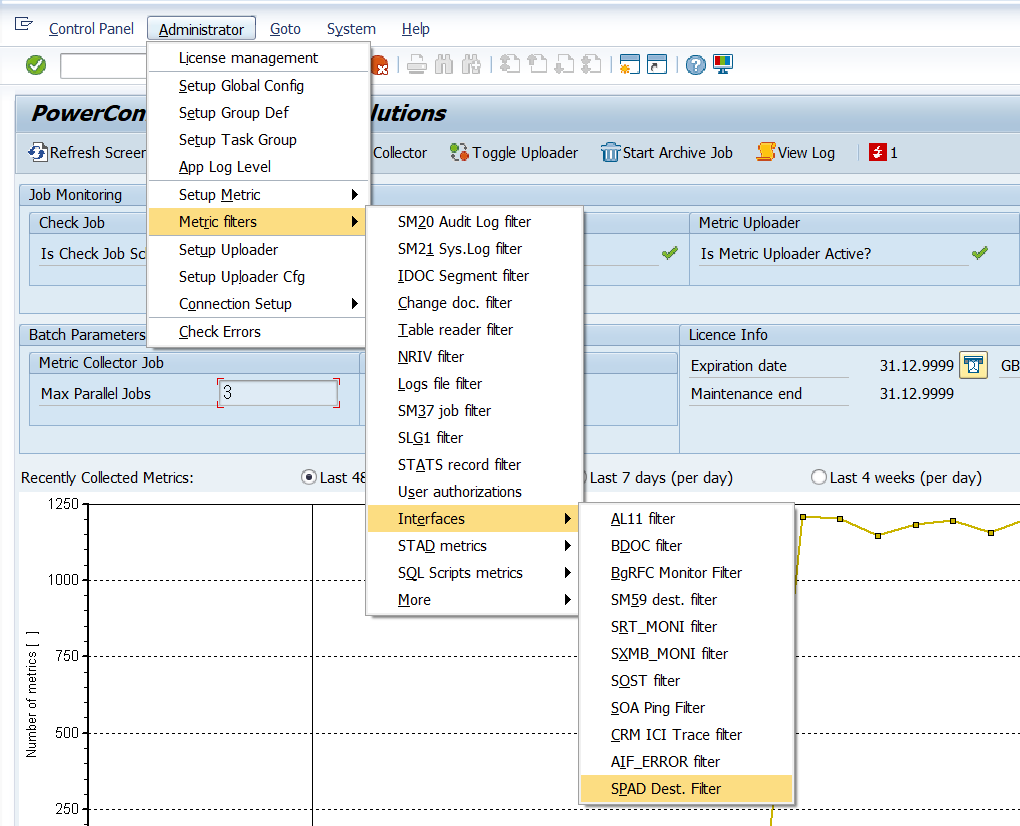The height and width of the screenshot is (826, 1020).
Task: Click the red error counter icon
Action: pyautogui.click(x=878, y=153)
